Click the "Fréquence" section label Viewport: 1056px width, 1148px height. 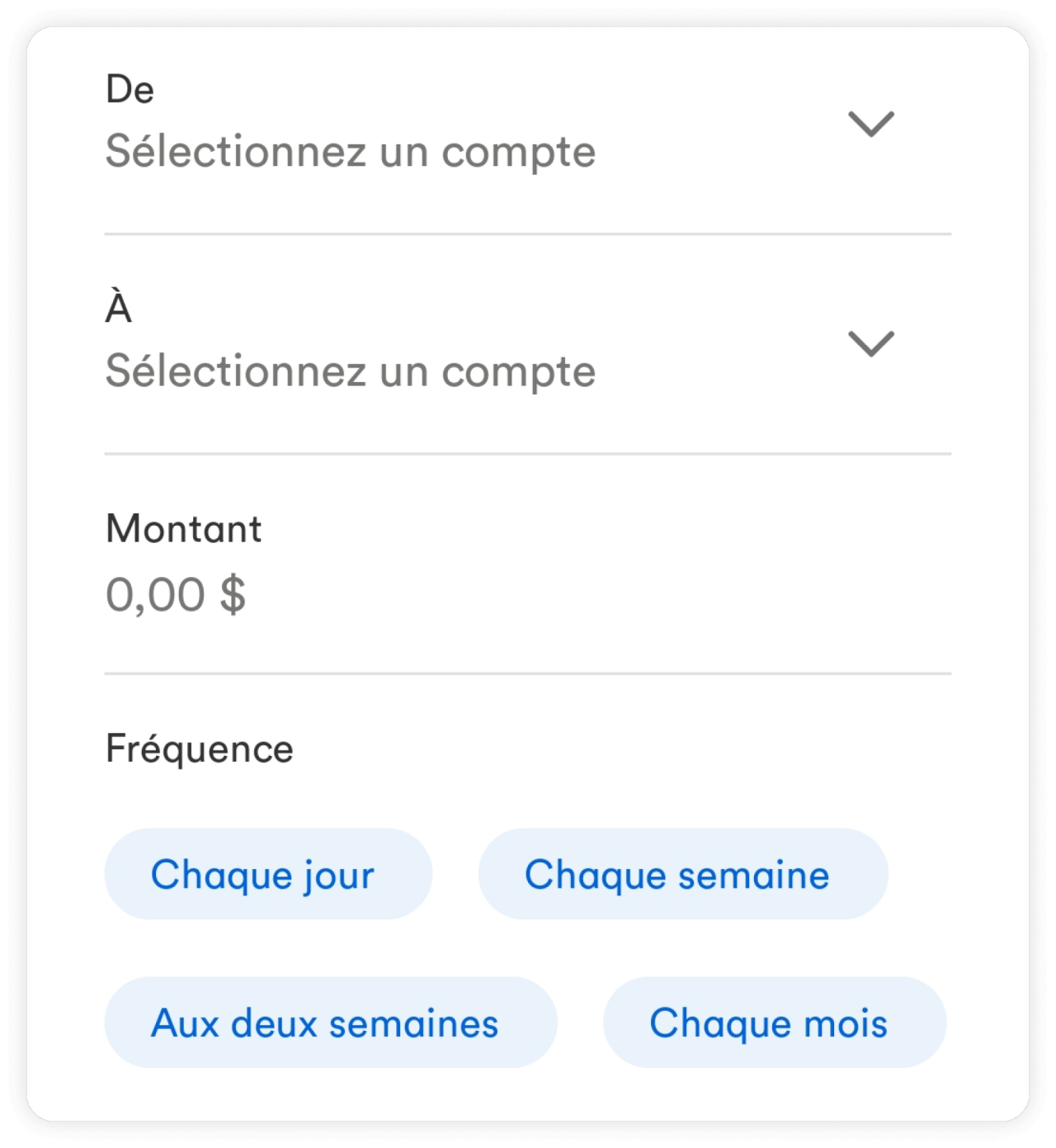tap(198, 748)
